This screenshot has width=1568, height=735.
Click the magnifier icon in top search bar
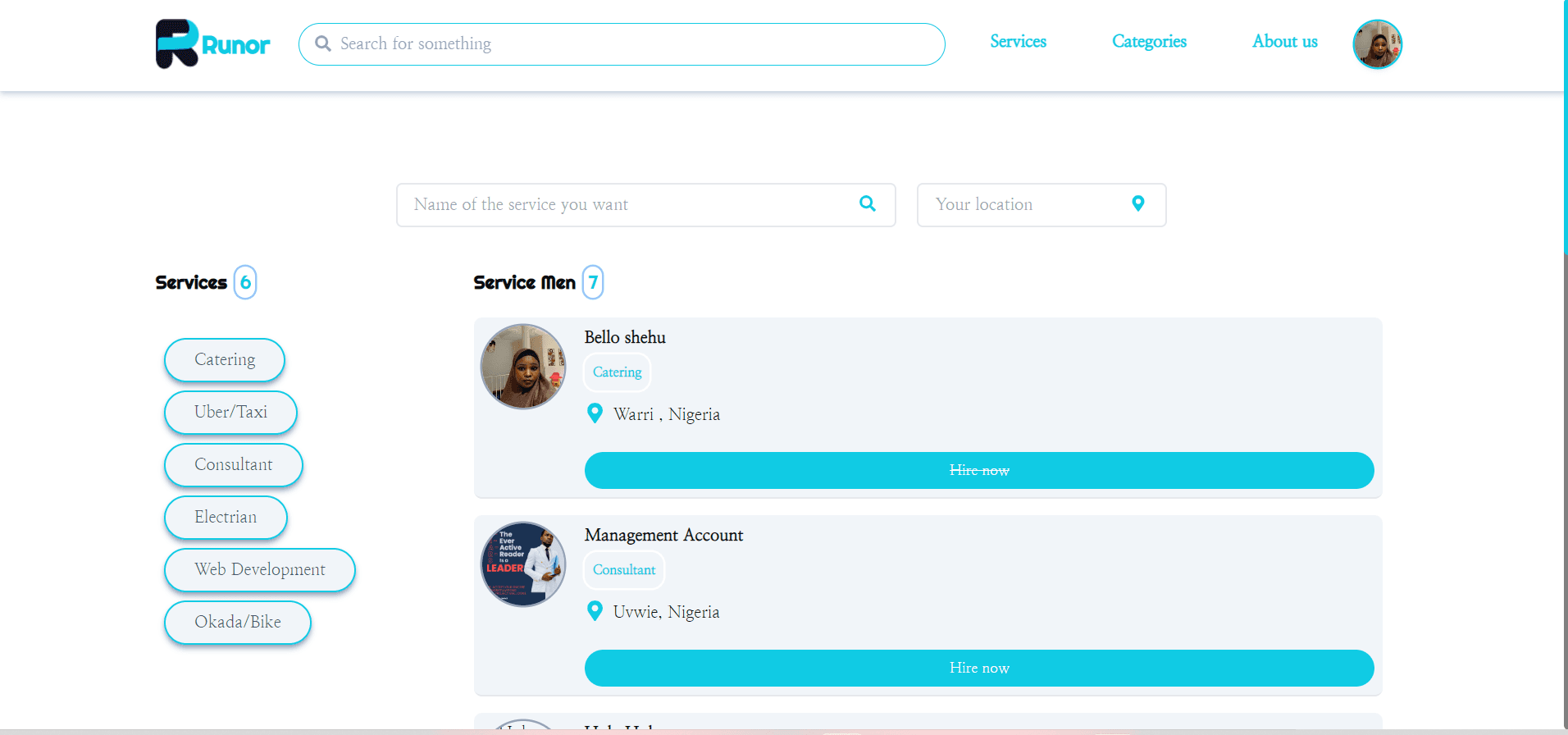323,43
